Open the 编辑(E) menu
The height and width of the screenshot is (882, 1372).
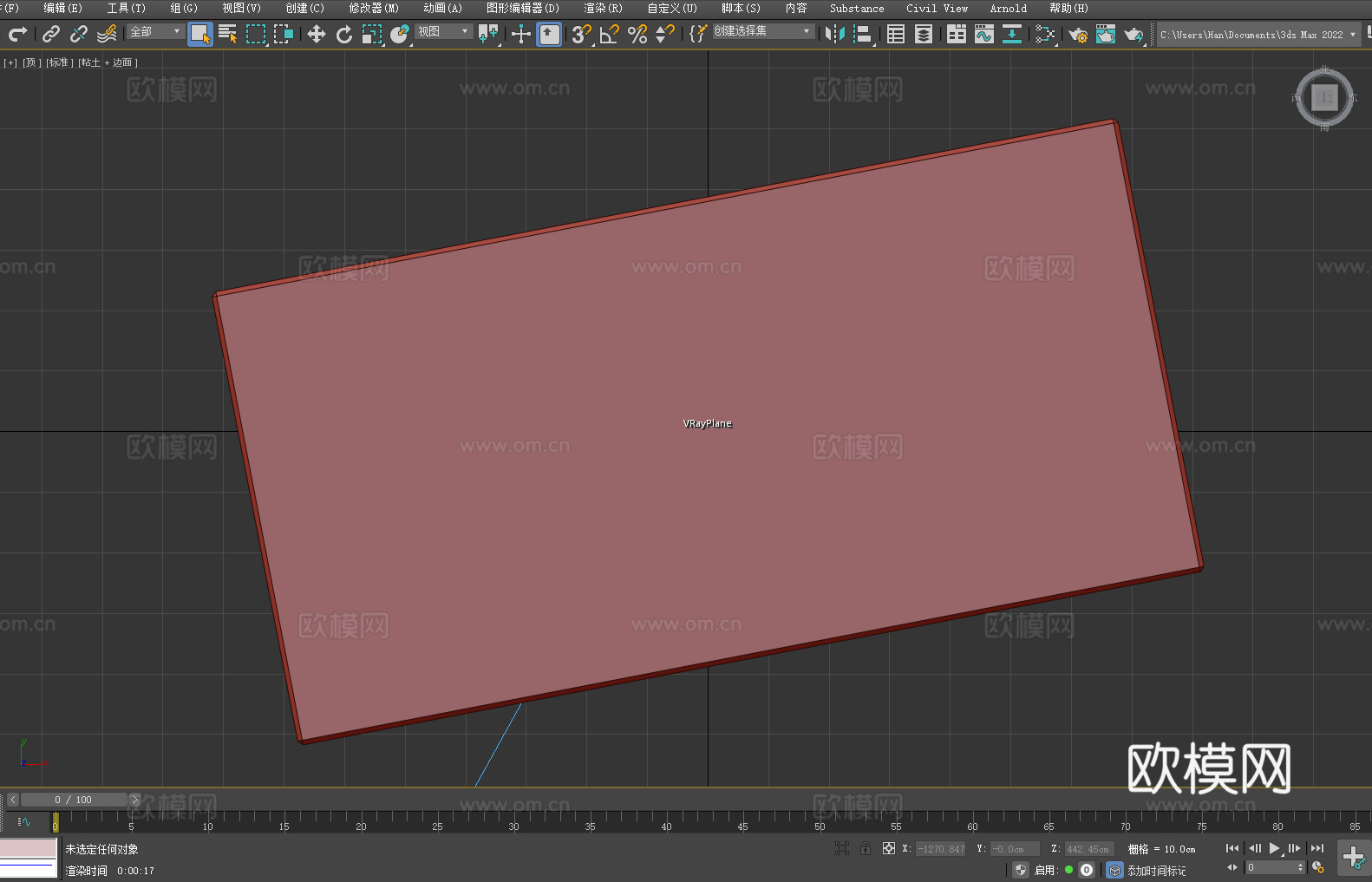click(x=63, y=8)
